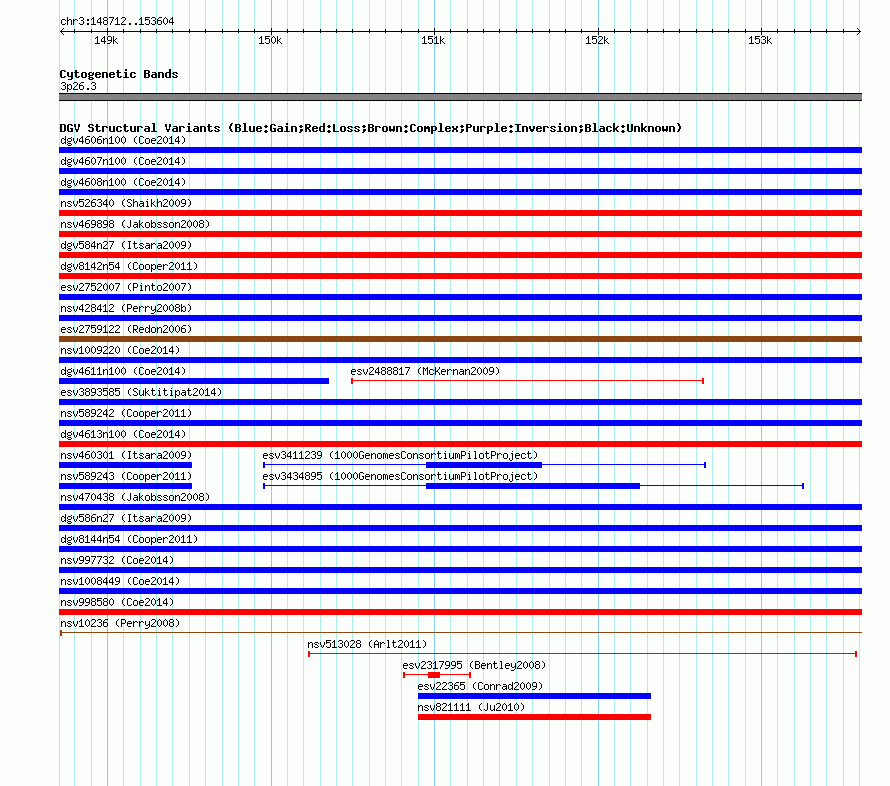890x786 pixels.
Task: Select nsv513028 (Arlt2011) variant
Action: tap(367, 644)
